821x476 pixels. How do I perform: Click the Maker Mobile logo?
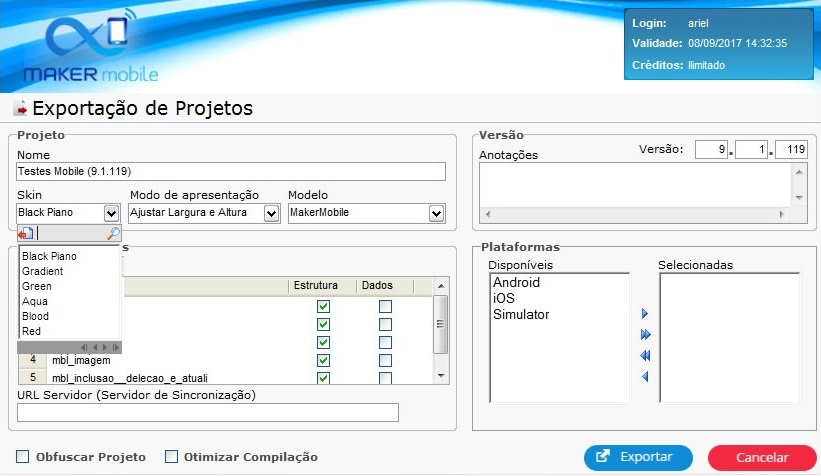[x=90, y=48]
